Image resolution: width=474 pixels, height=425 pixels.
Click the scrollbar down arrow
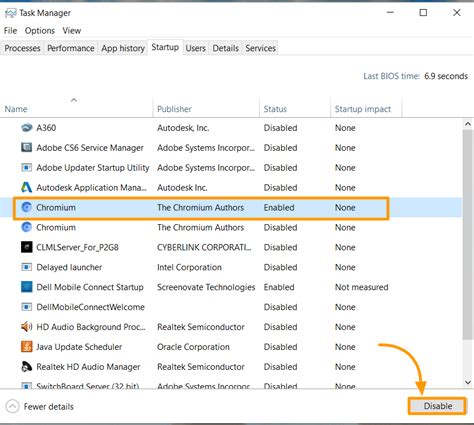(468, 382)
